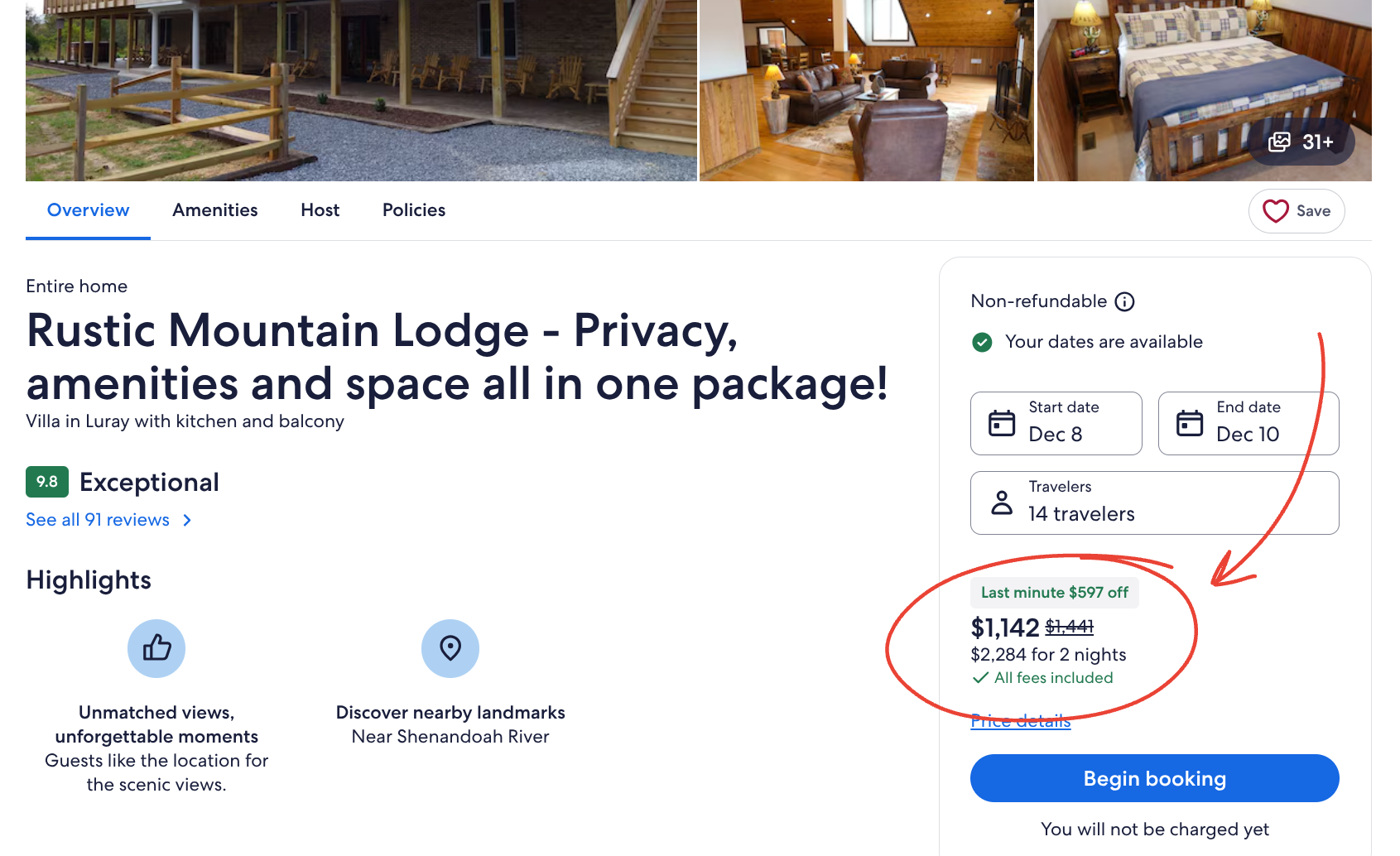Click the green checkmark beside dates available
The image size is (1400, 856).
(982, 342)
